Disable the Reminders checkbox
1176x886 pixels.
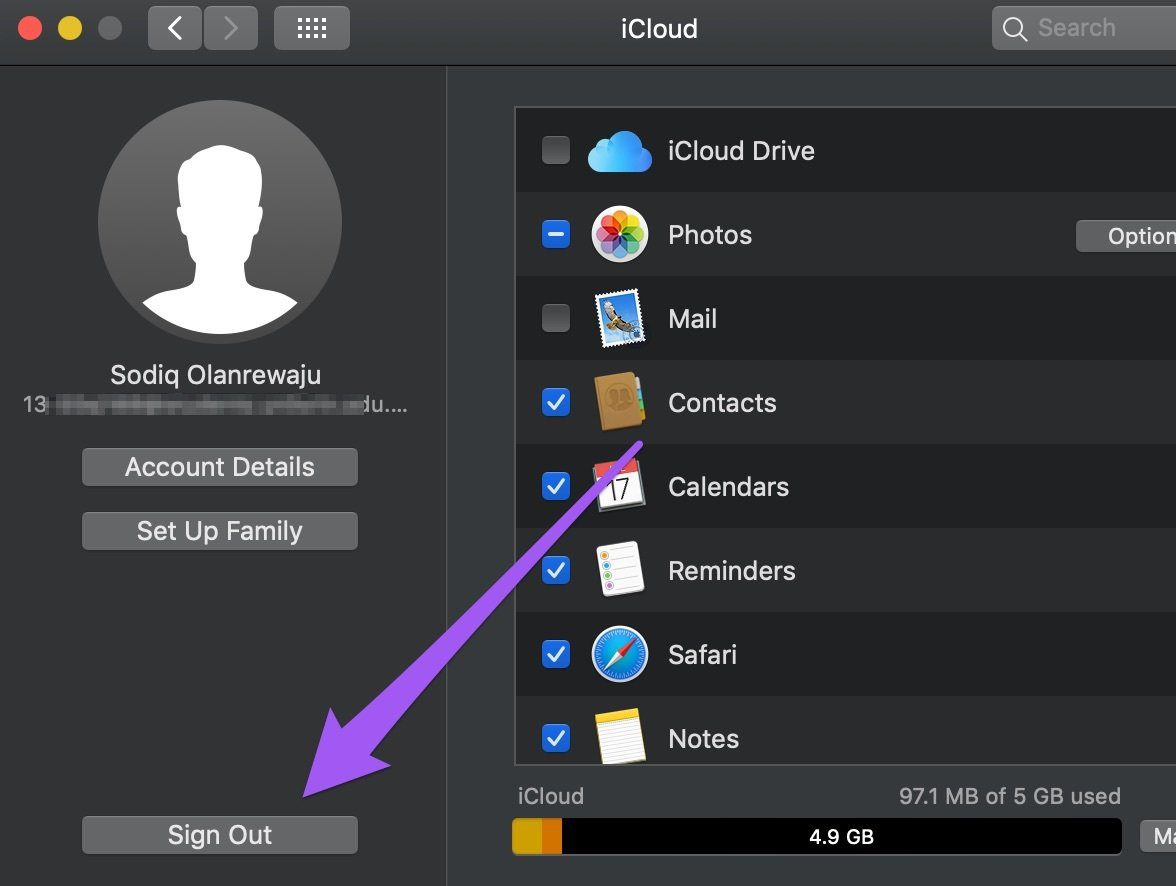click(x=556, y=570)
